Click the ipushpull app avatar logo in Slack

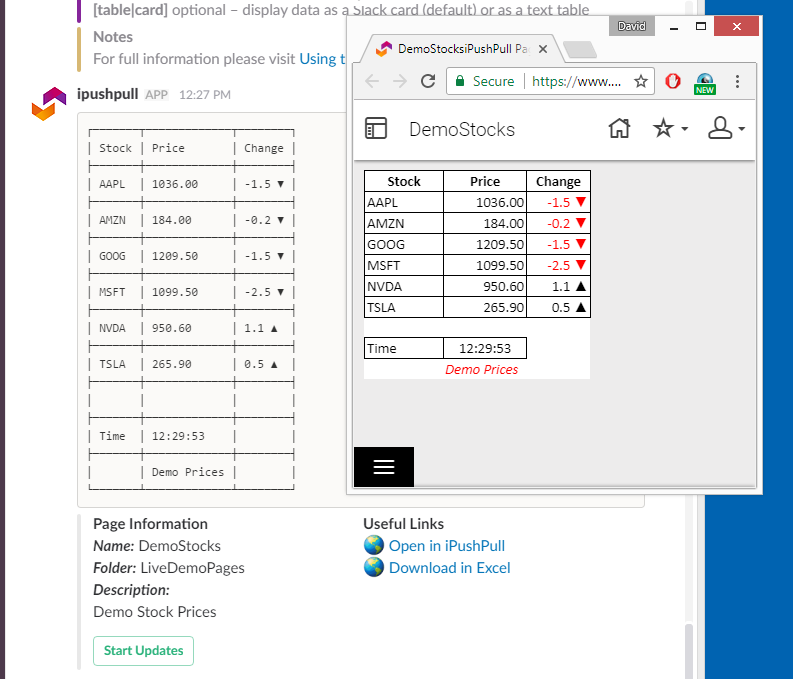pos(49,104)
